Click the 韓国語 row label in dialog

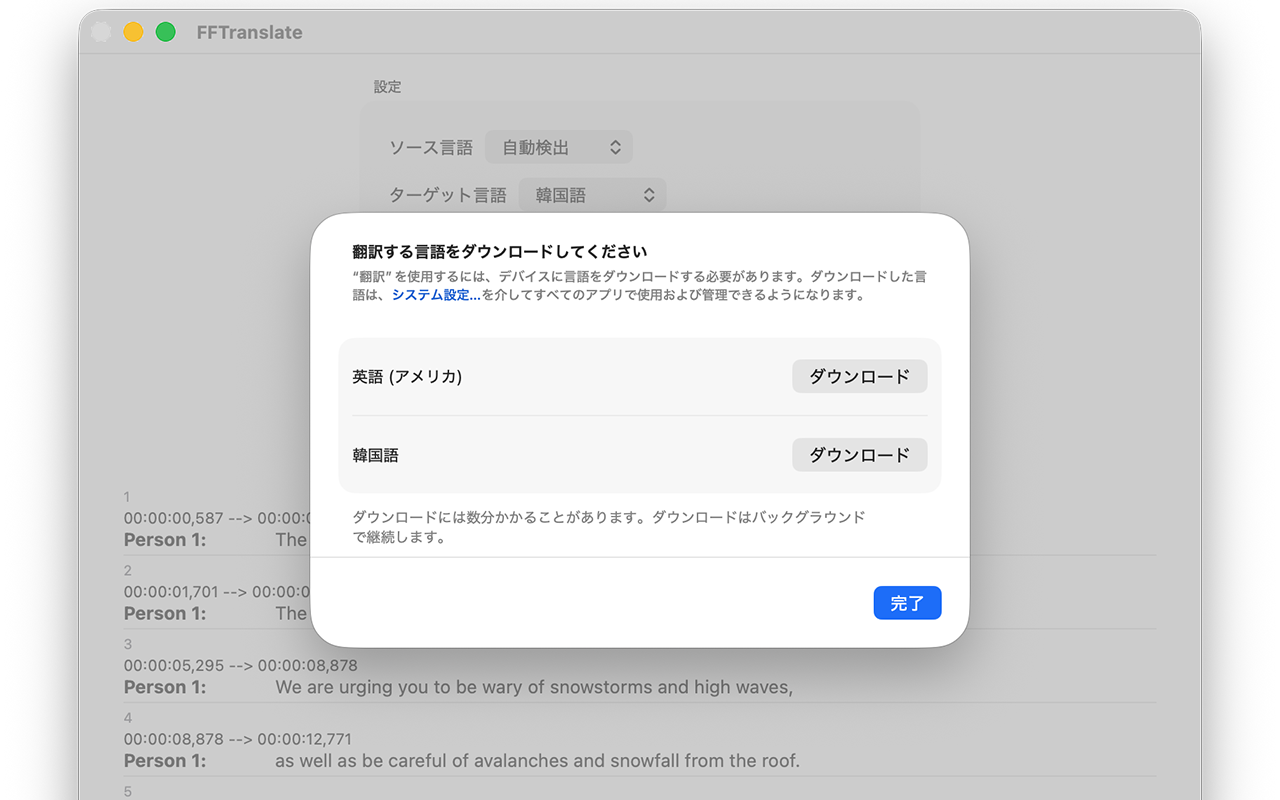376,455
